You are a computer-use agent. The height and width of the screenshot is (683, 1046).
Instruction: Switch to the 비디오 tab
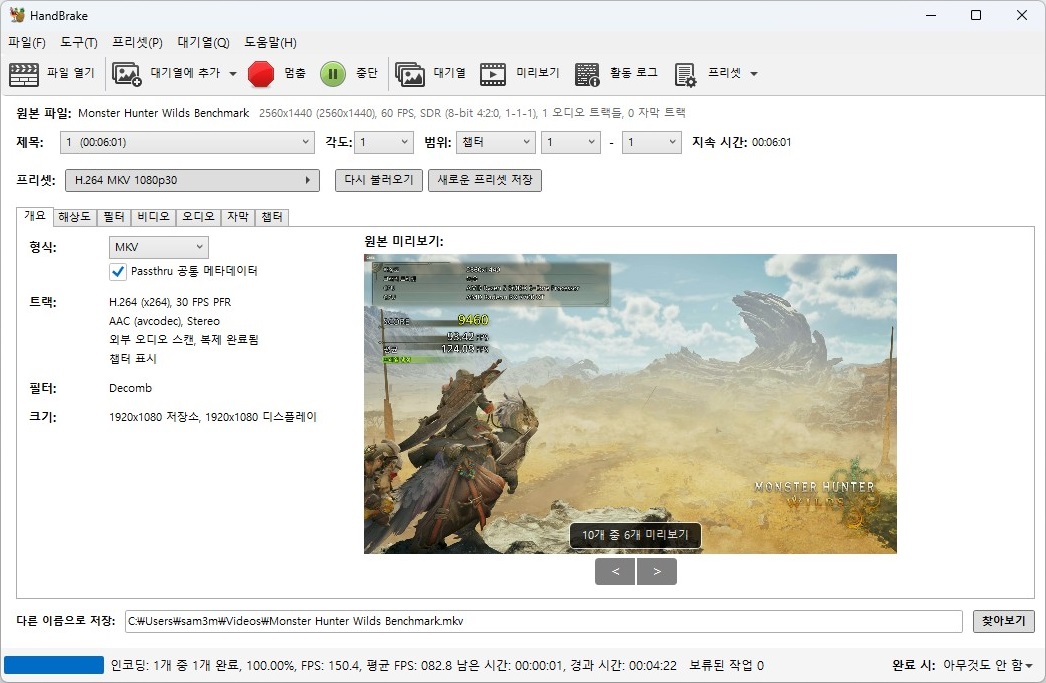[153, 217]
